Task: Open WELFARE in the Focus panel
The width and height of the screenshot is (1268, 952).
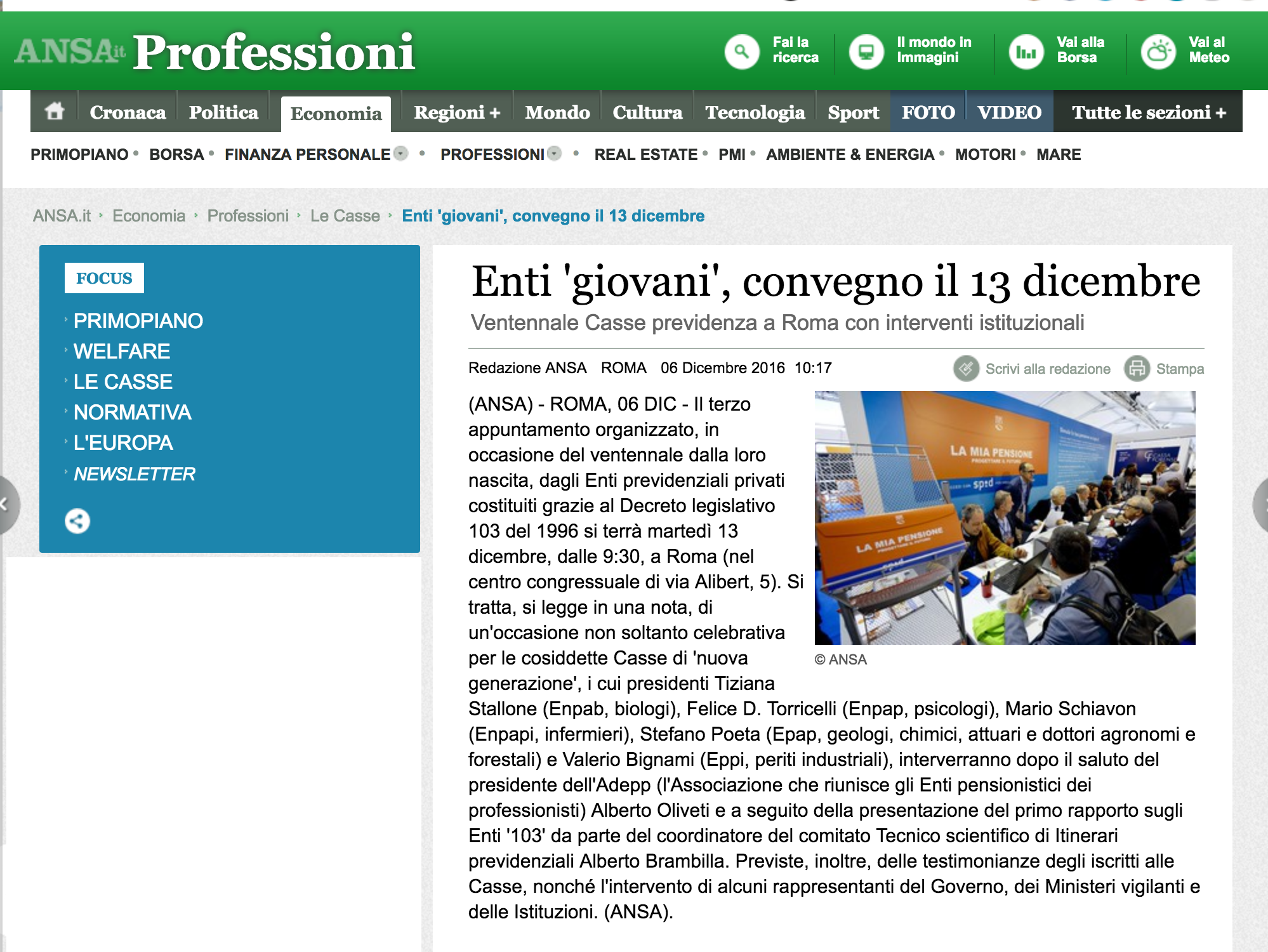Action: [121, 351]
